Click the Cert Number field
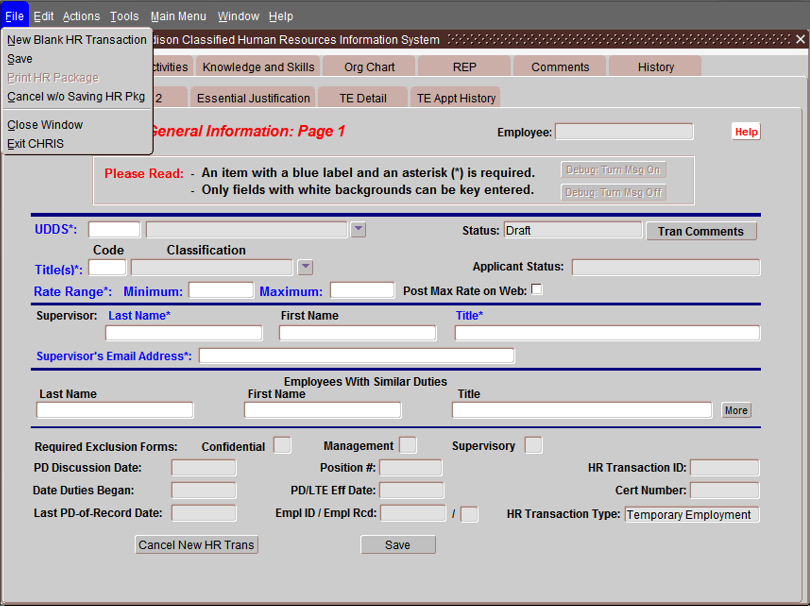This screenshot has width=810, height=606. click(725, 490)
